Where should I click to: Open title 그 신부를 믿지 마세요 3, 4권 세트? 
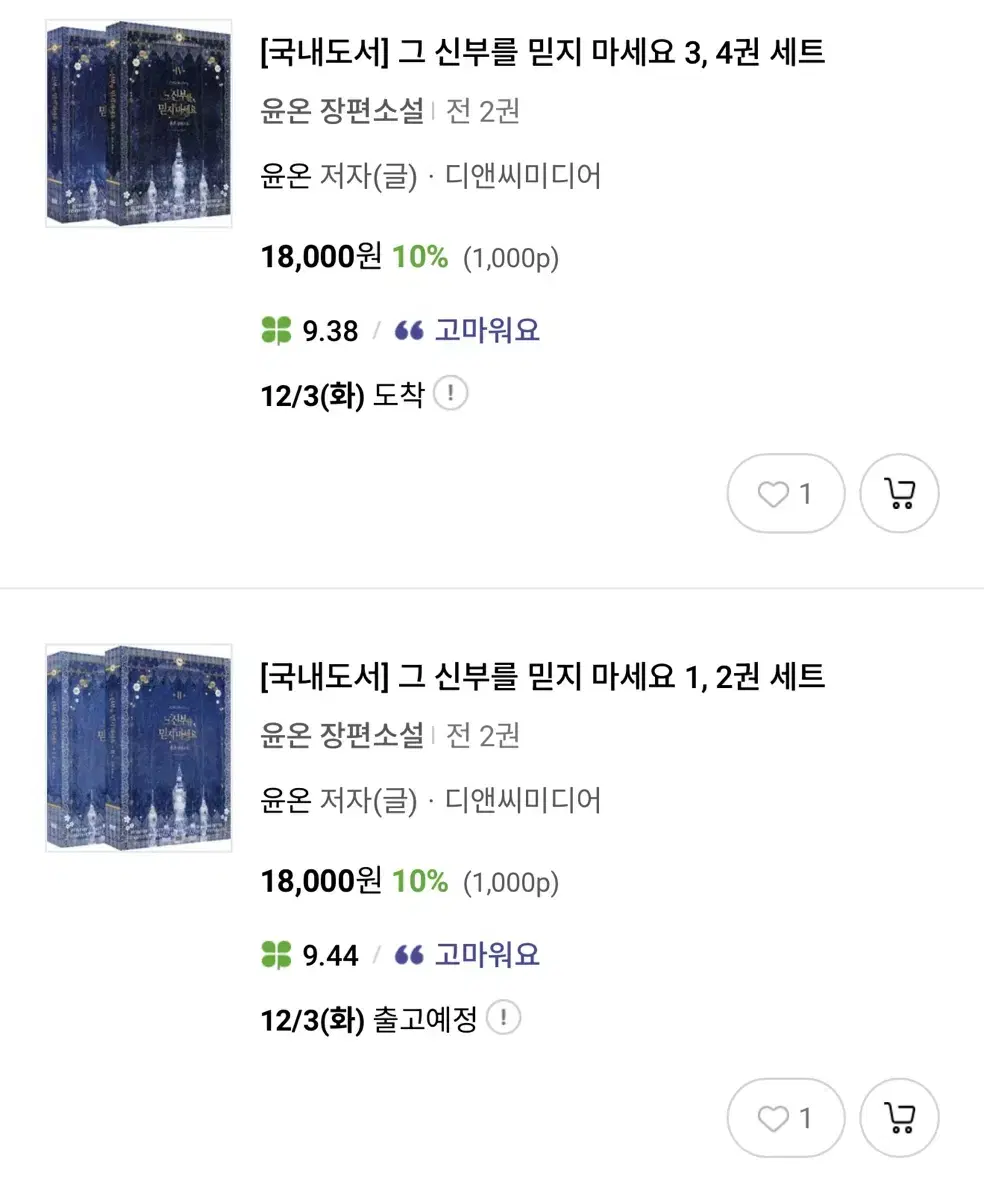pos(542,52)
